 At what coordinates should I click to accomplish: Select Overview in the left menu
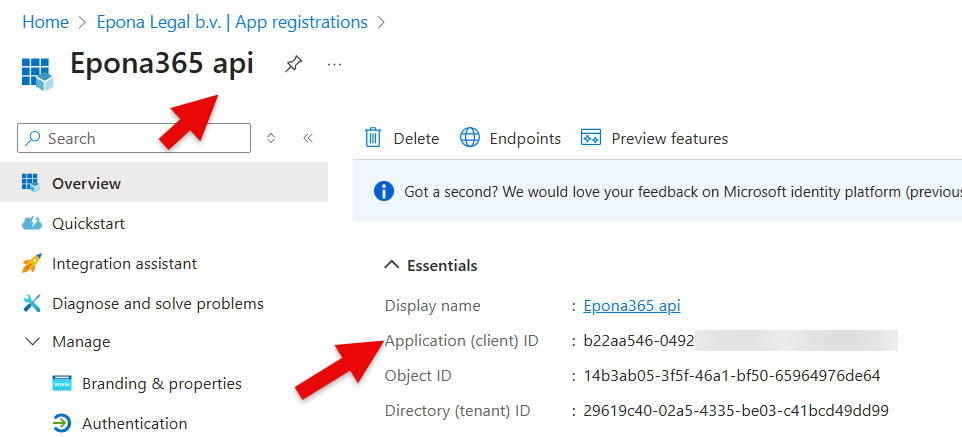tap(86, 183)
